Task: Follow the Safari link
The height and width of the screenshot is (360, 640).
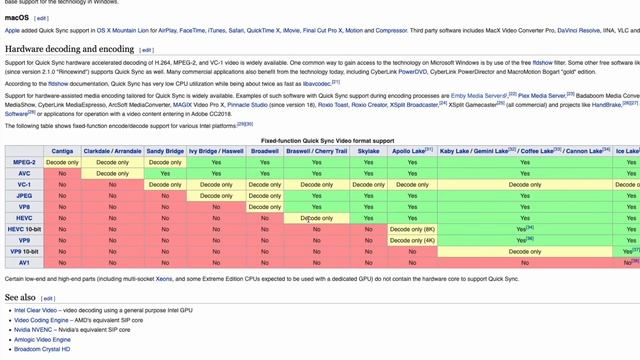Action: click(236, 31)
